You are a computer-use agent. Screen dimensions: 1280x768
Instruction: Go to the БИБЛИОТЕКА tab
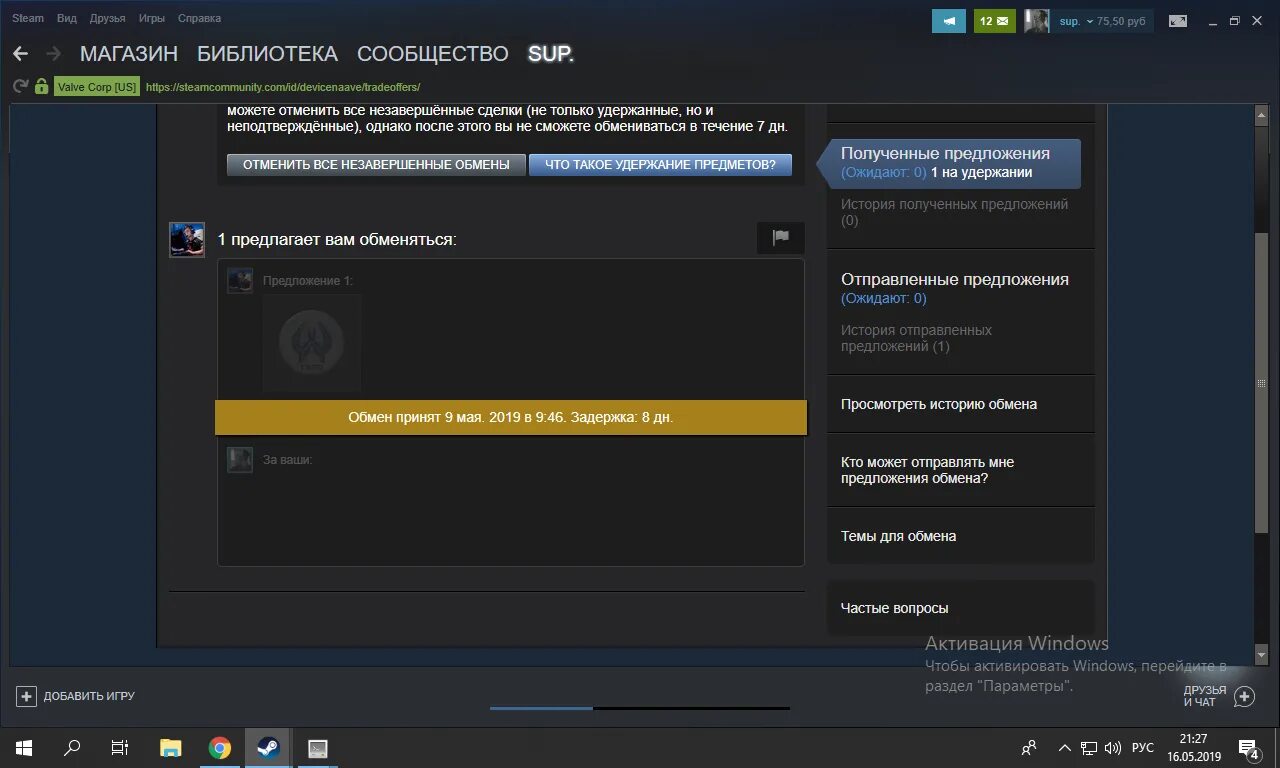click(x=267, y=54)
